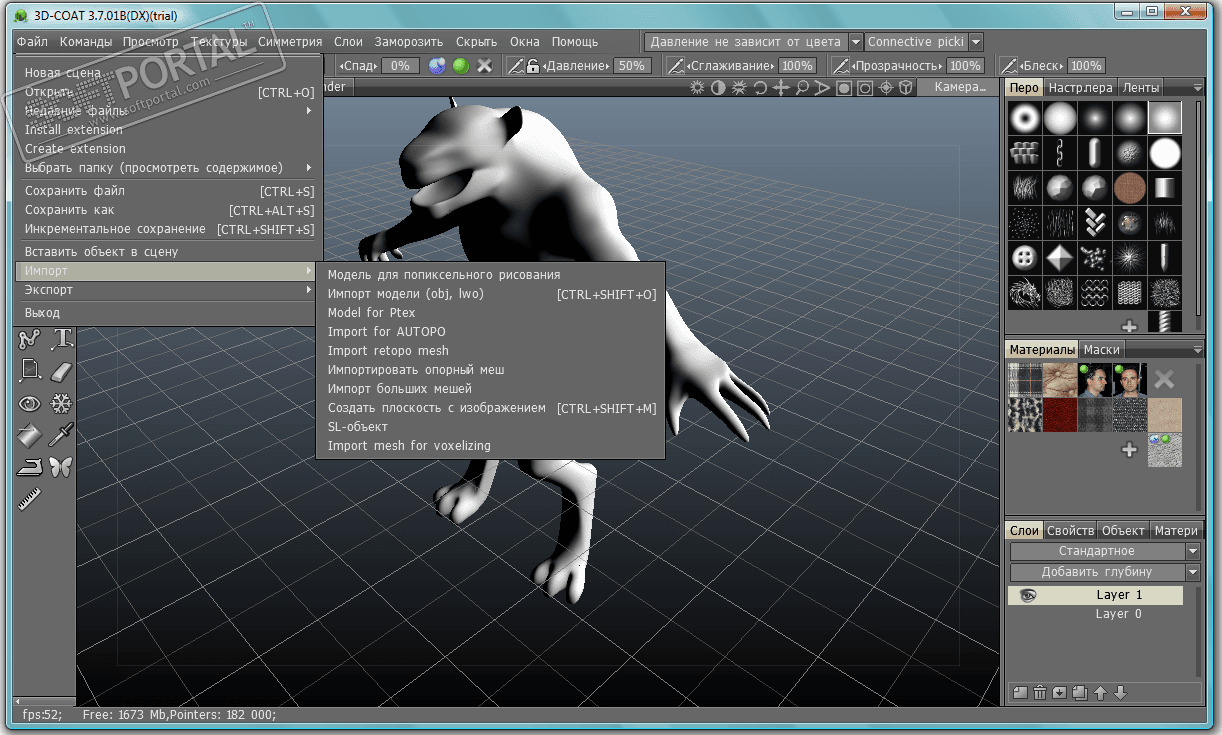Choose Импорт модели (obj, lwo) entry

pos(406,294)
